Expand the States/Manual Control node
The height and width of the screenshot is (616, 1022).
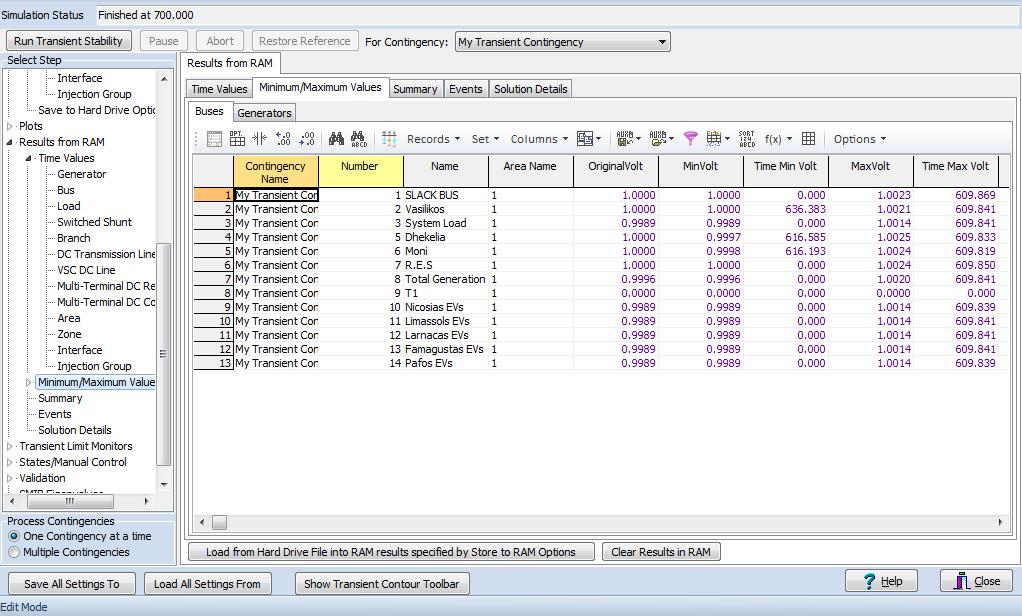pos(10,462)
